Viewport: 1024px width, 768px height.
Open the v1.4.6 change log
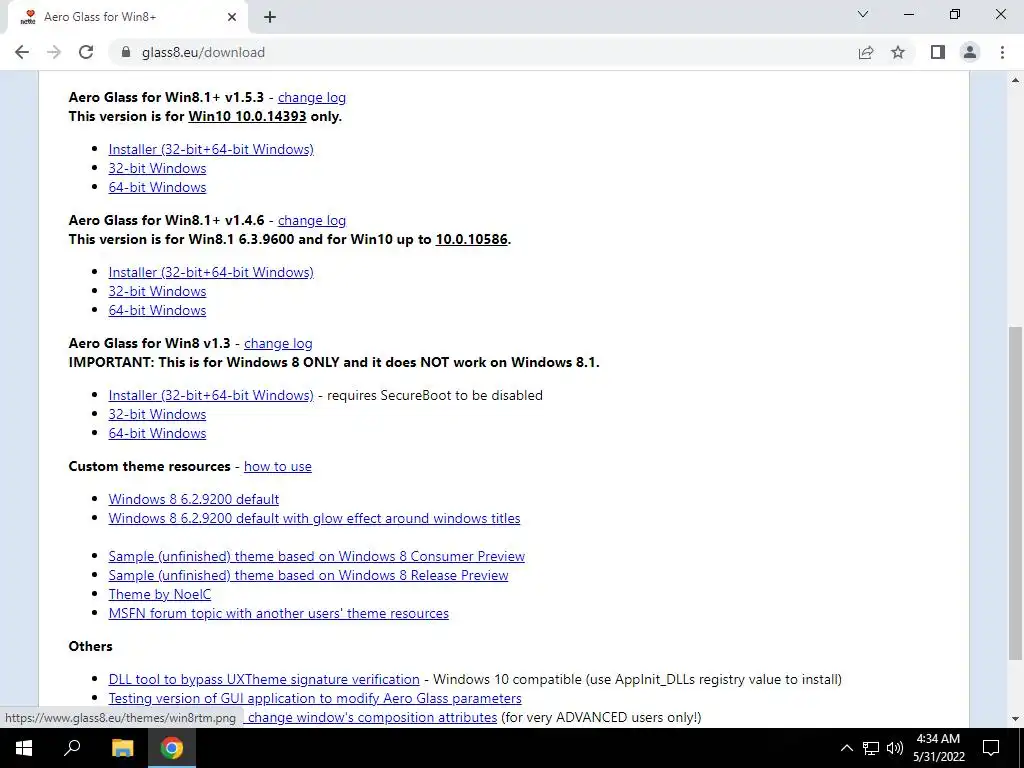click(312, 220)
